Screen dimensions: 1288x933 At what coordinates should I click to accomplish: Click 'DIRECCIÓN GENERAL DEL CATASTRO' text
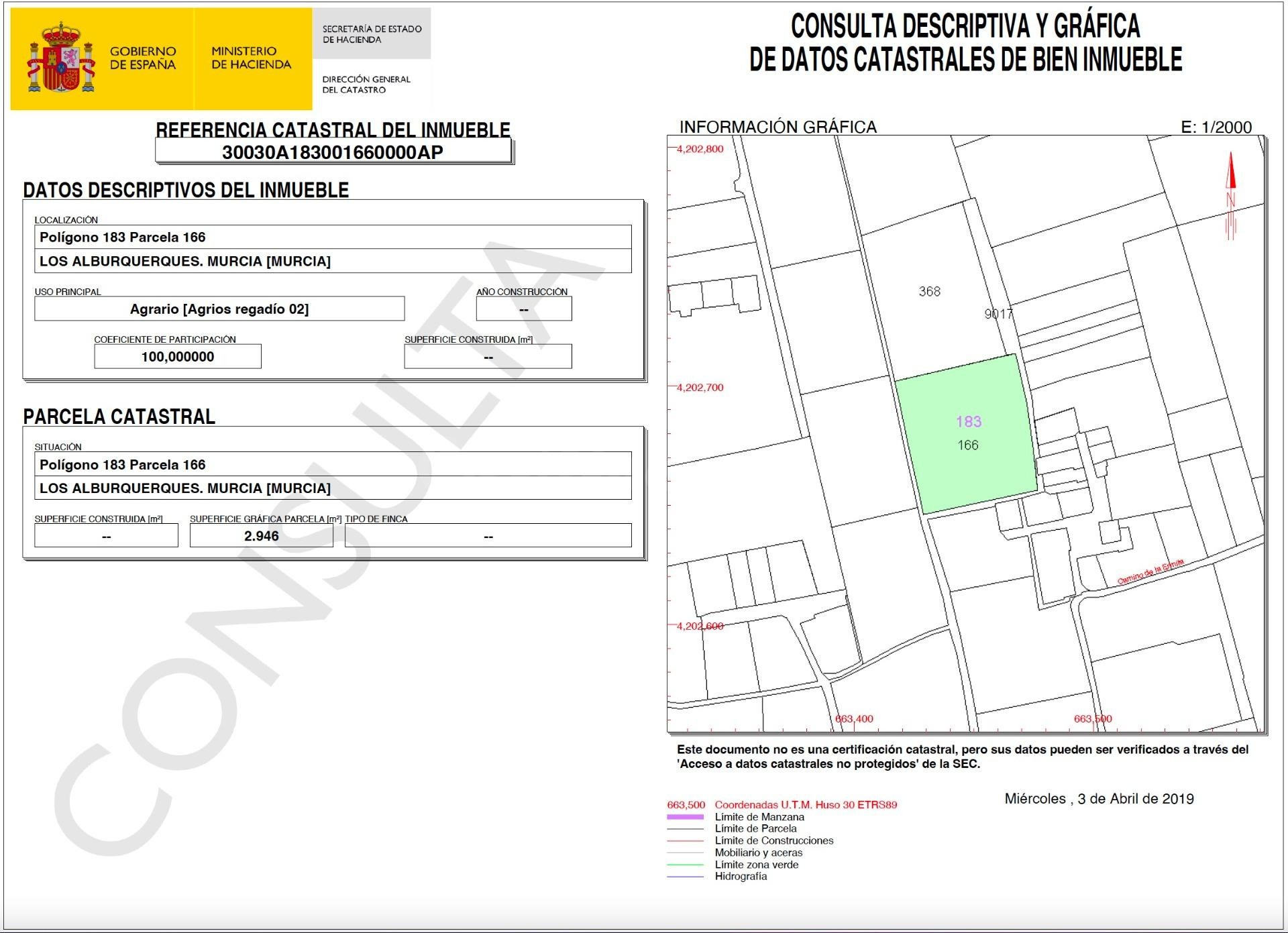[366, 85]
